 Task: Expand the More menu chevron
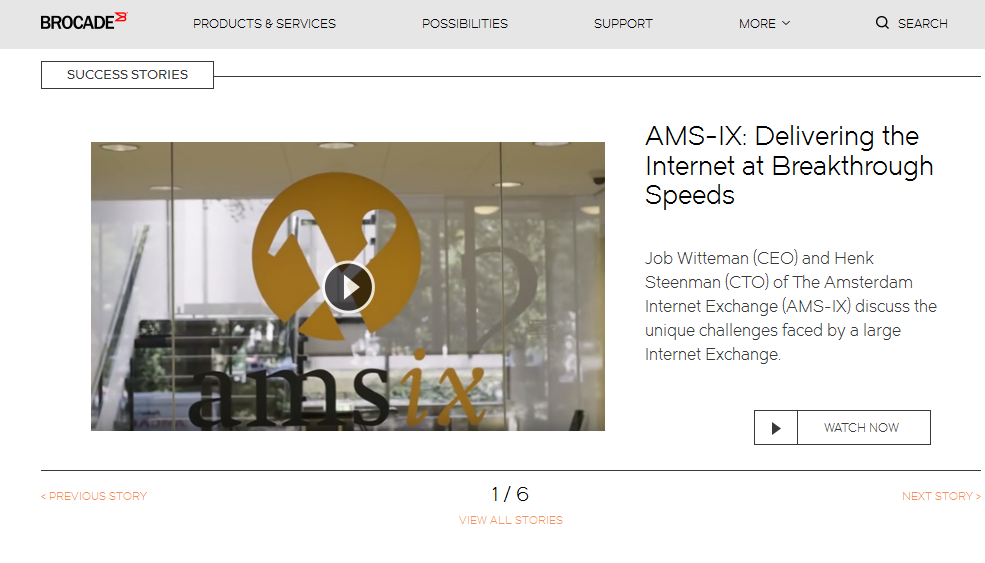[x=786, y=23]
